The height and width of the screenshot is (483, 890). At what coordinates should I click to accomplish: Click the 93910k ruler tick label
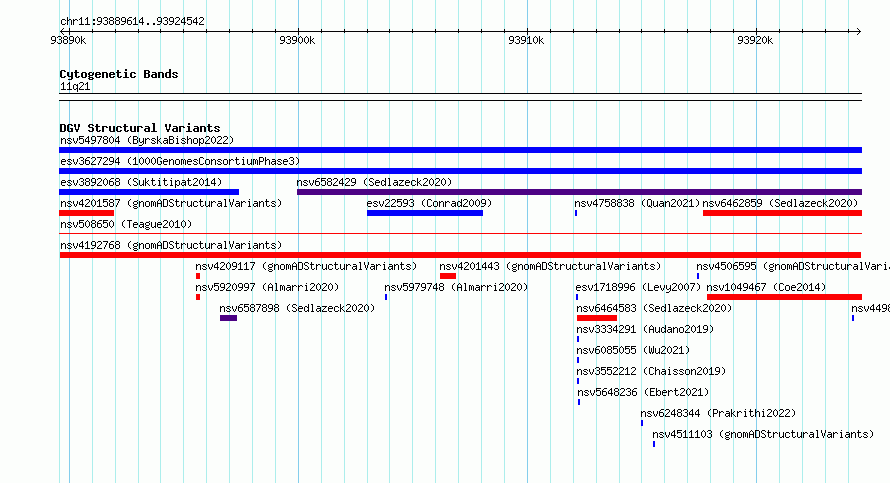point(526,40)
